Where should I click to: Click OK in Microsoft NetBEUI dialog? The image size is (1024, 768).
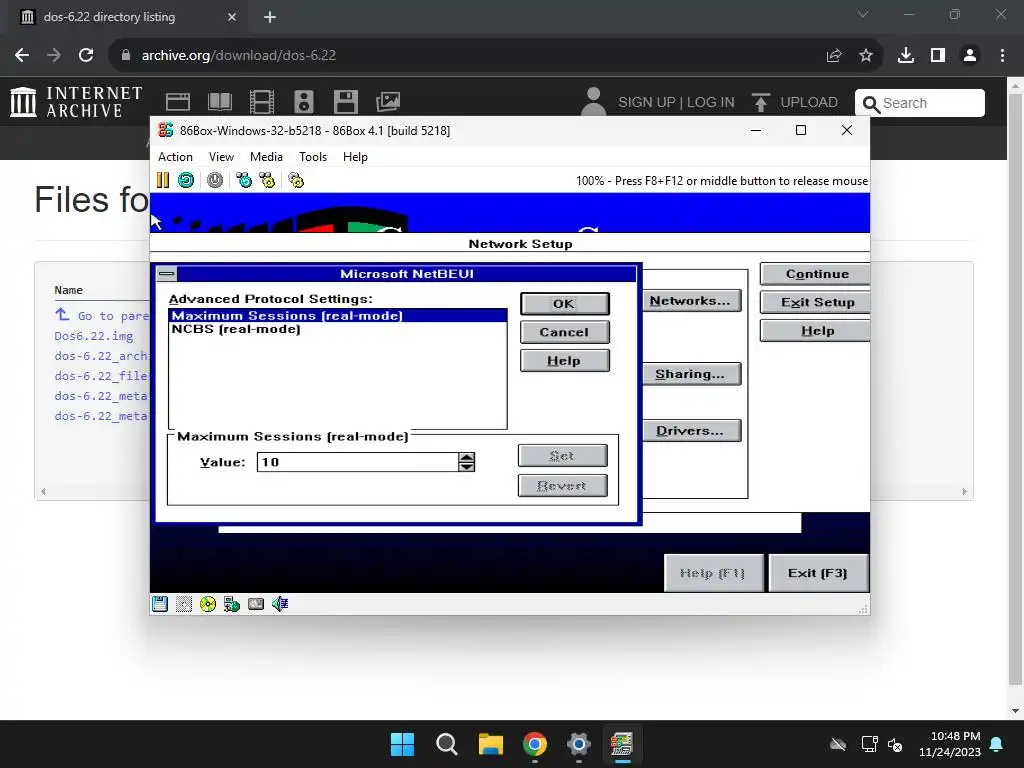click(x=565, y=304)
